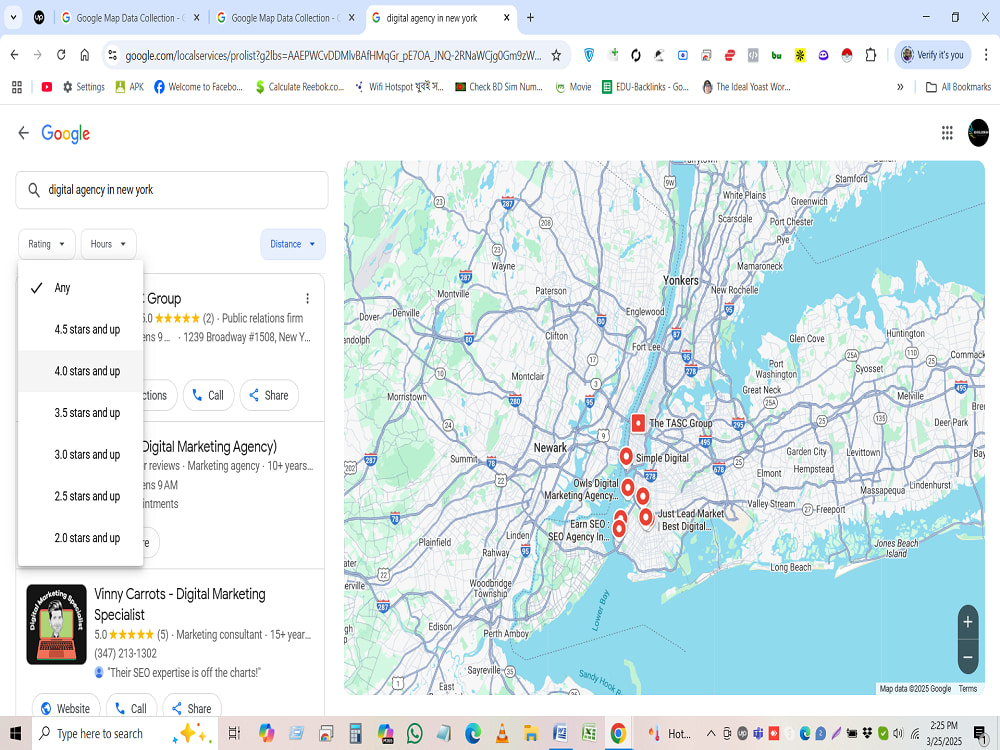Viewport: 1000px width, 750px height.
Task: Open All Bookmarks folder
Action: click(958, 87)
